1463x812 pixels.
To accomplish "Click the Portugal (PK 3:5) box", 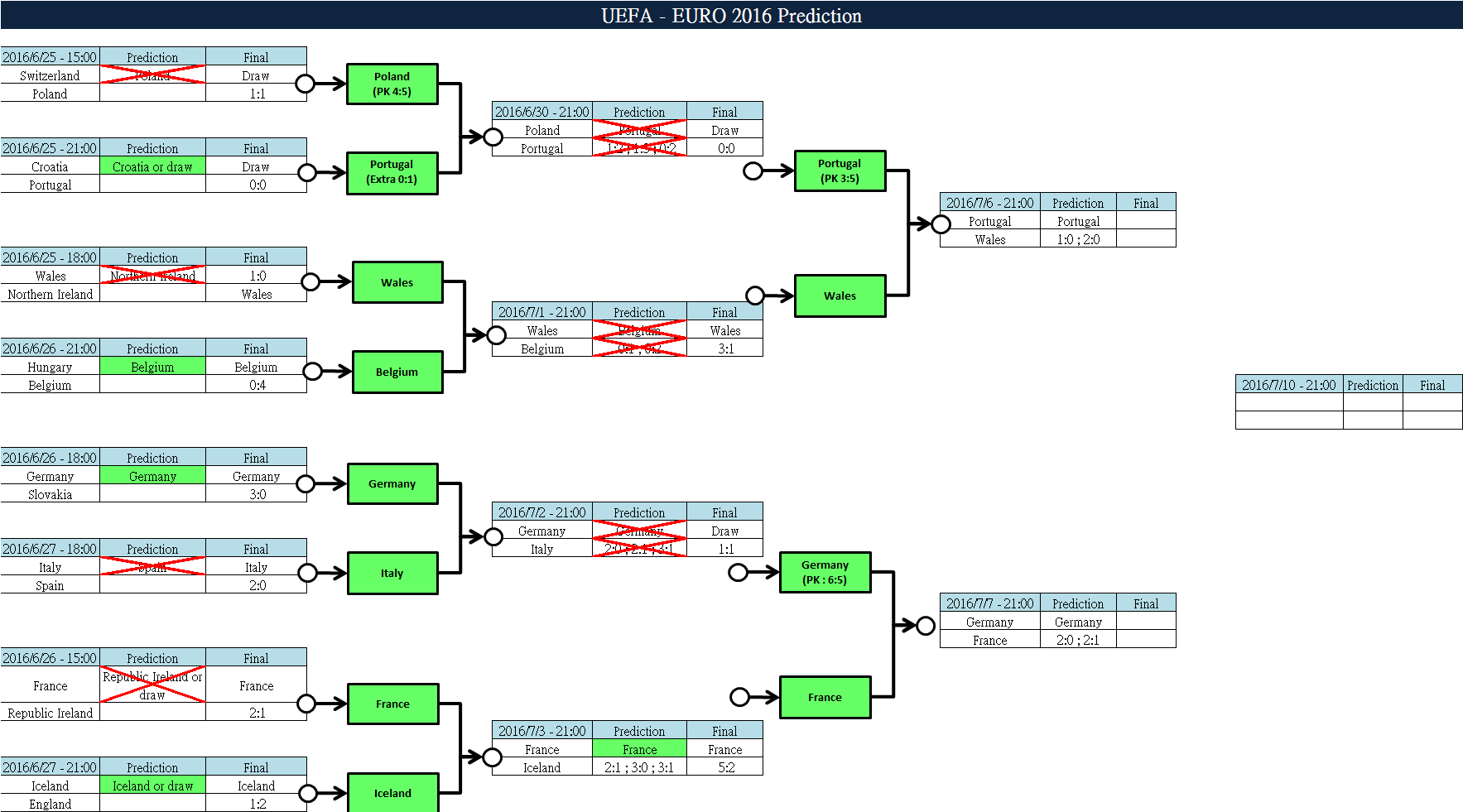I will click(x=840, y=171).
